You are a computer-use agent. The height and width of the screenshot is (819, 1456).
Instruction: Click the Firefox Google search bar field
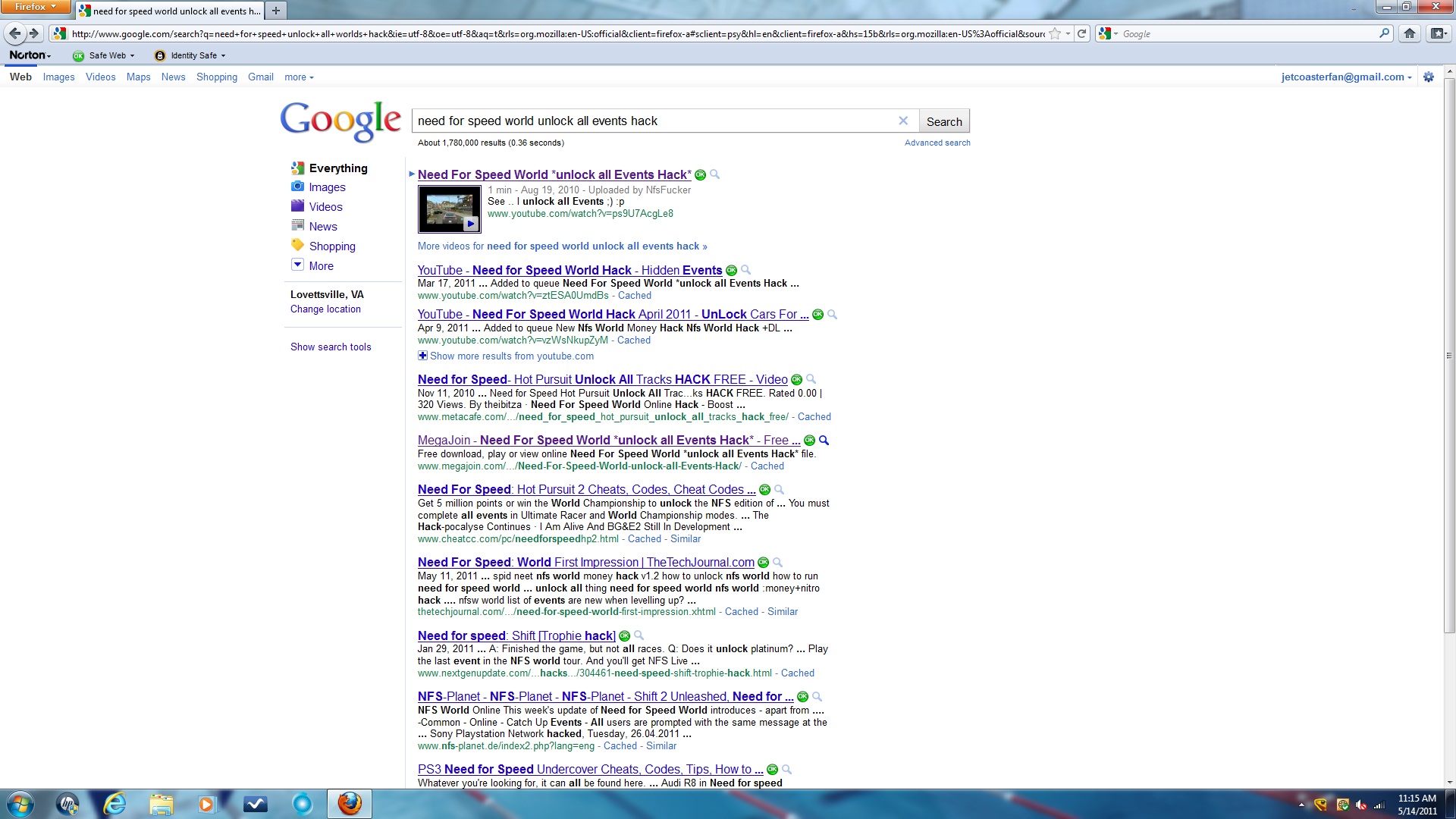click(x=1247, y=33)
